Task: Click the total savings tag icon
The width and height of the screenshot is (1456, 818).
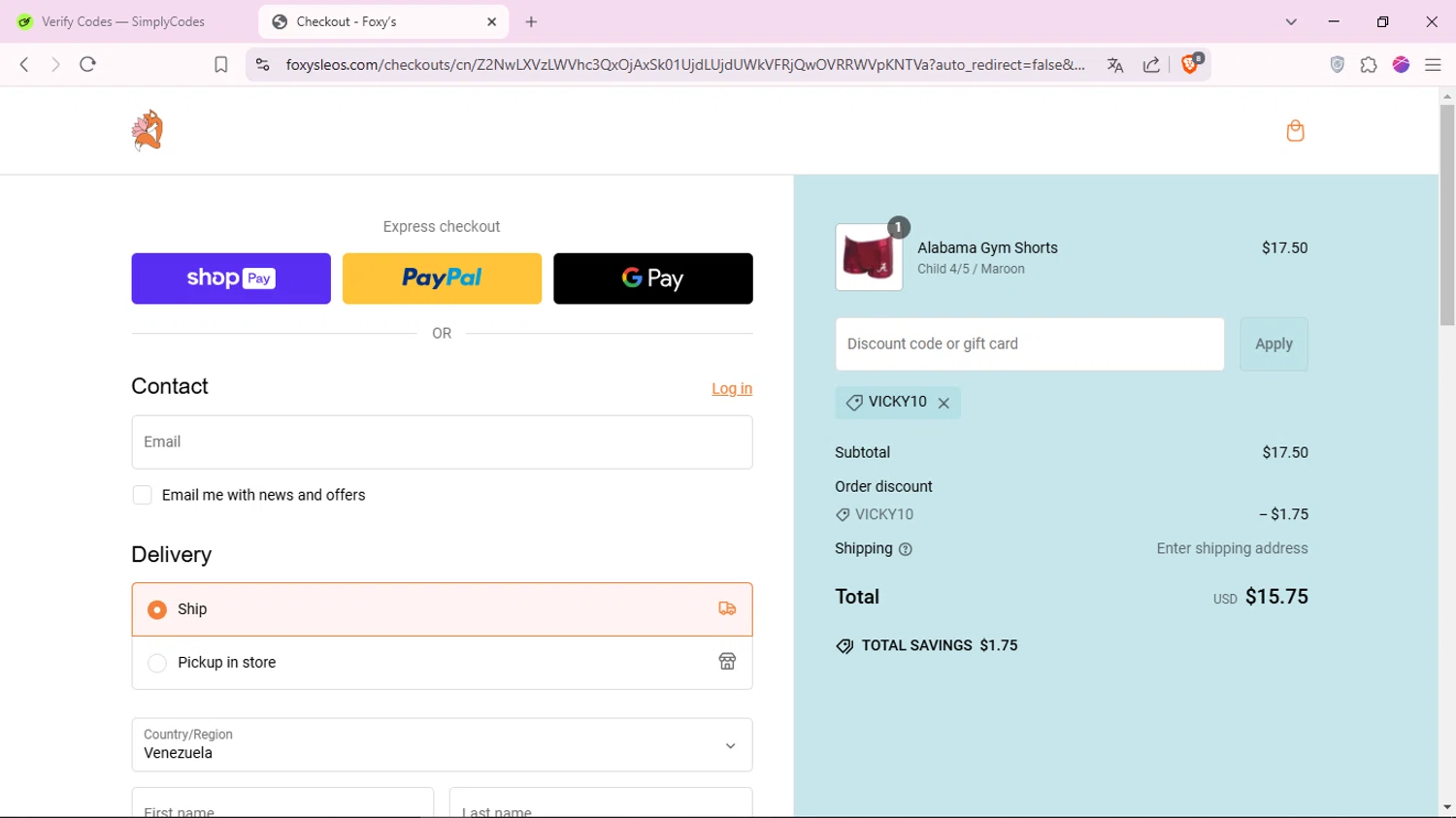Action: point(844,646)
